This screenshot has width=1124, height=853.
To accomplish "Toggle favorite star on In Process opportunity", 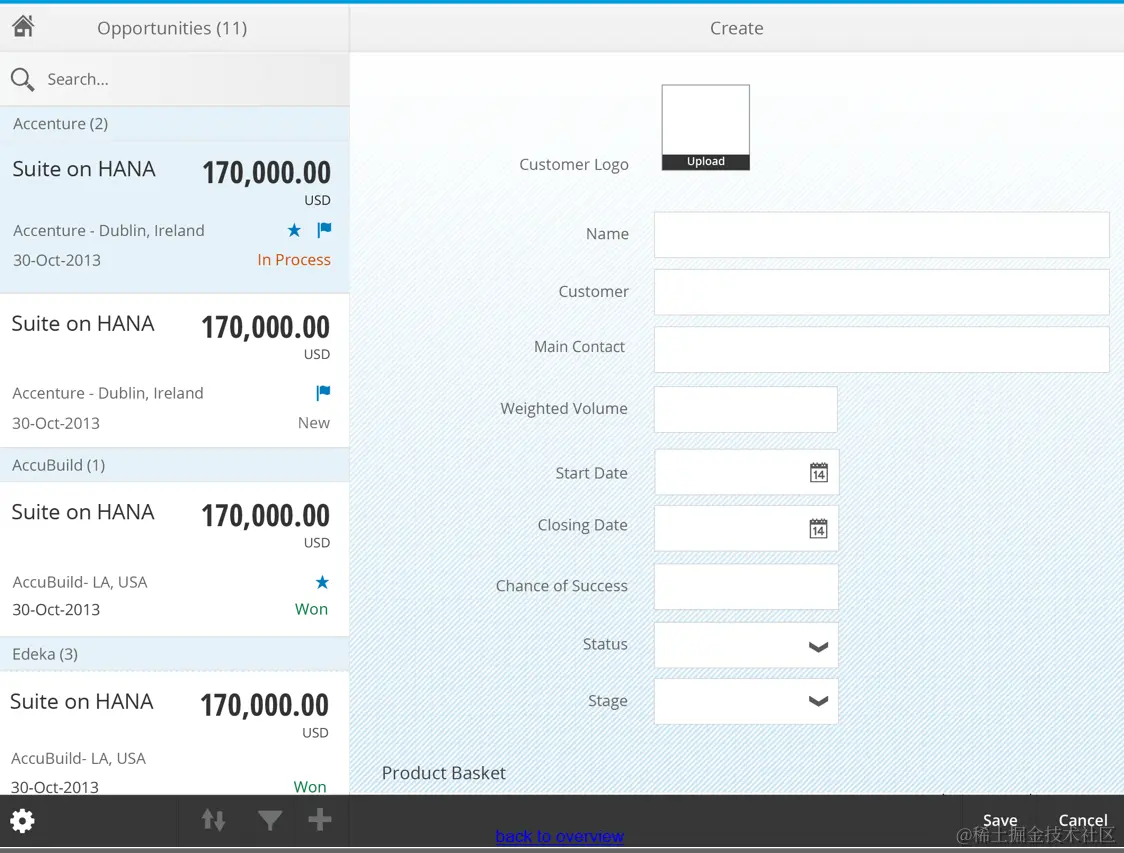I will (294, 230).
